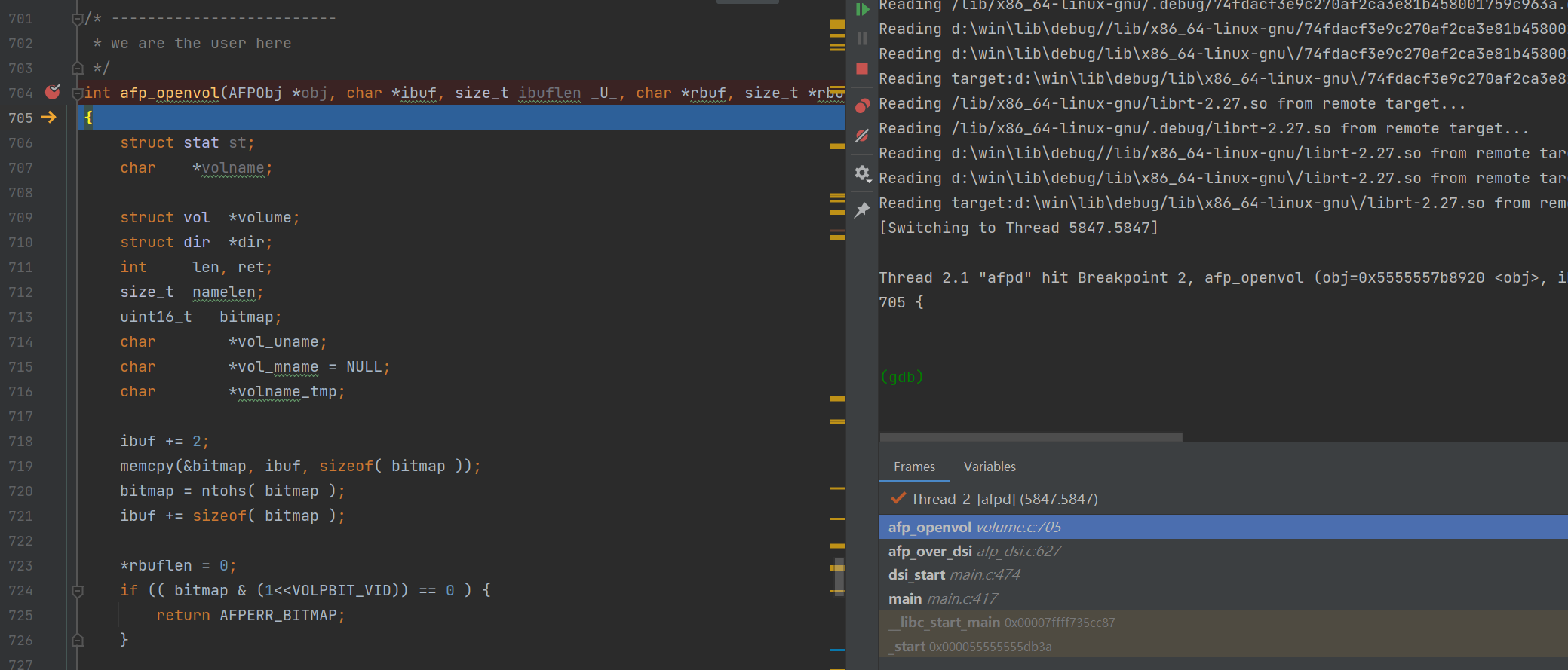
Task: Fold the if block at line 724
Action: pyautogui.click(x=77, y=591)
